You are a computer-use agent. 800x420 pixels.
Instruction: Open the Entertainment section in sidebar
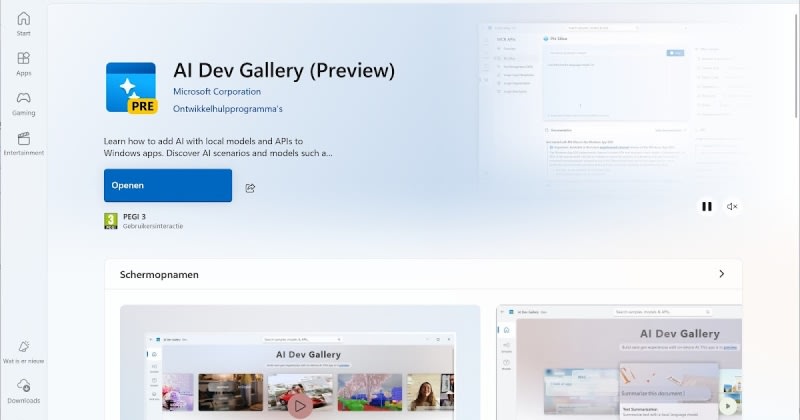pyautogui.click(x=23, y=144)
